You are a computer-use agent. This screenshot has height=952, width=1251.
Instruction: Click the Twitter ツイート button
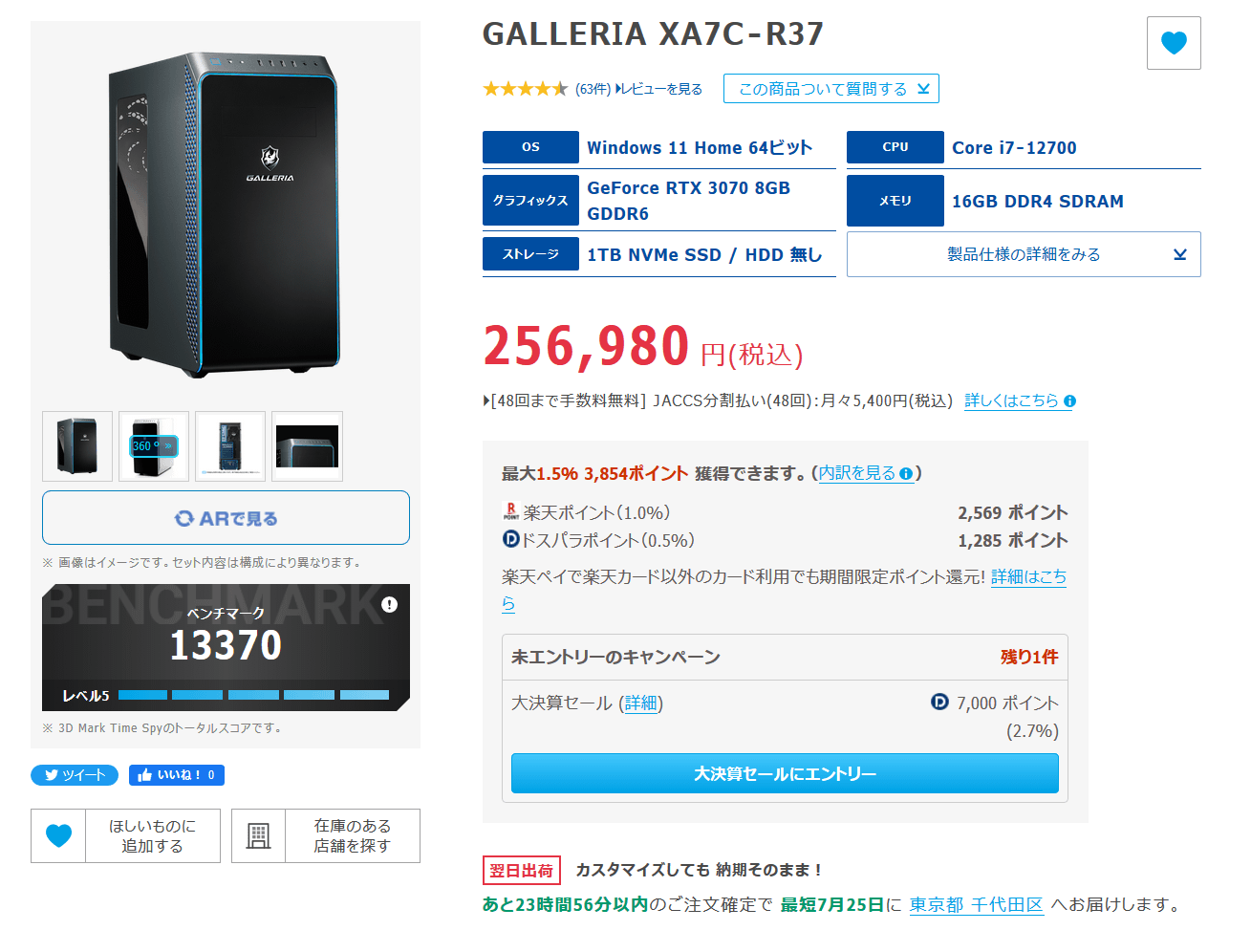coord(75,775)
